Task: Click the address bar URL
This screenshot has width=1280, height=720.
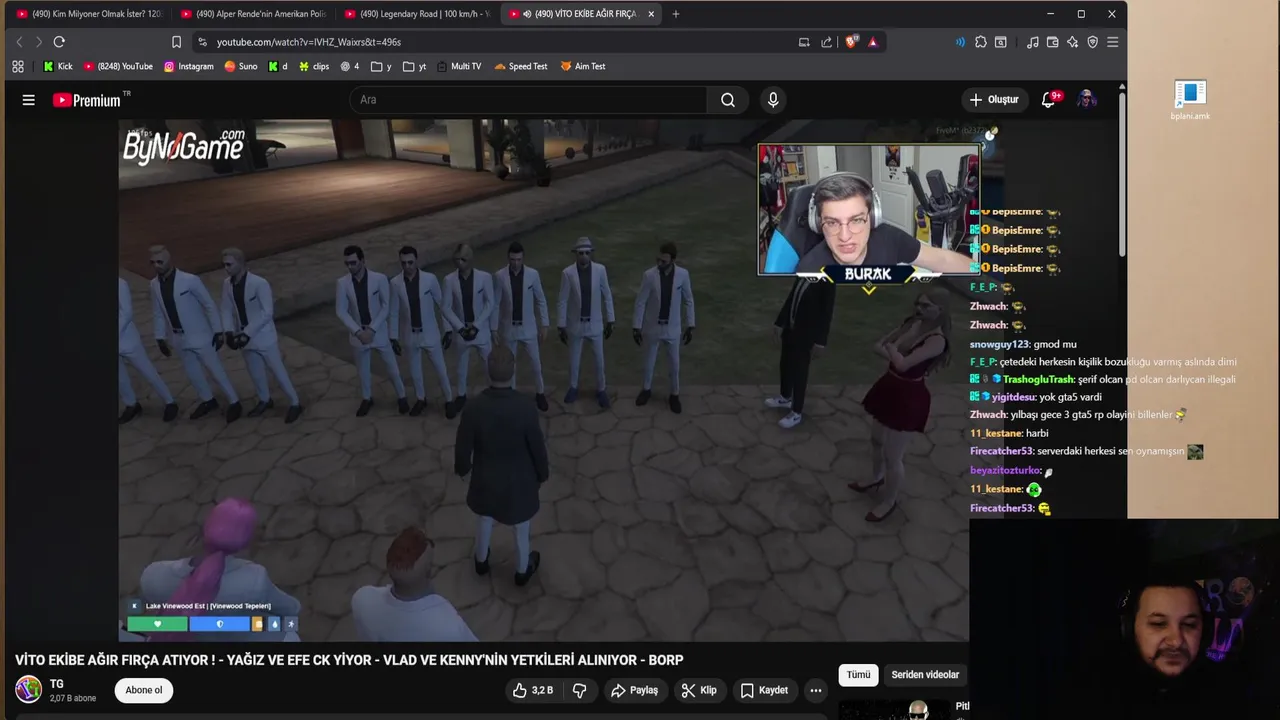Action: point(309,42)
